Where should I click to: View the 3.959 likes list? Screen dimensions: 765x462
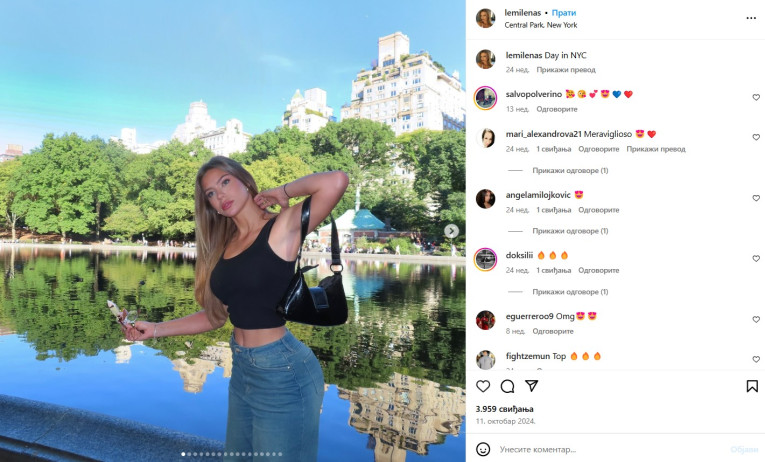(504, 409)
